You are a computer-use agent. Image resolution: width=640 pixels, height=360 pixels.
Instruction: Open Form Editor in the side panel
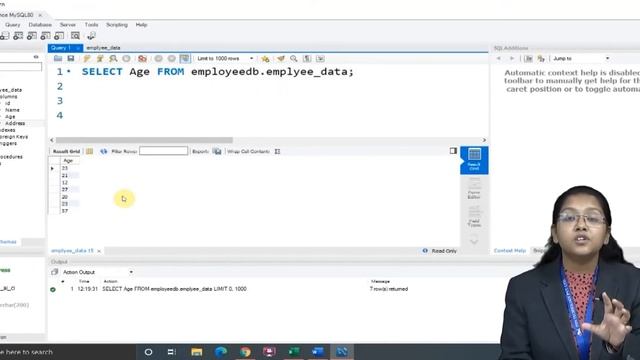click(474, 189)
